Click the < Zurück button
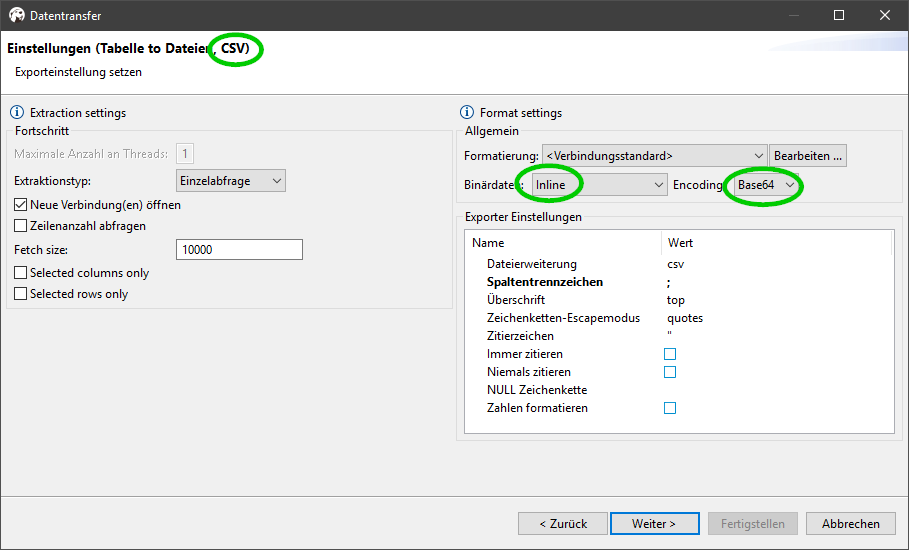Image resolution: width=909 pixels, height=550 pixels. pyautogui.click(x=563, y=523)
